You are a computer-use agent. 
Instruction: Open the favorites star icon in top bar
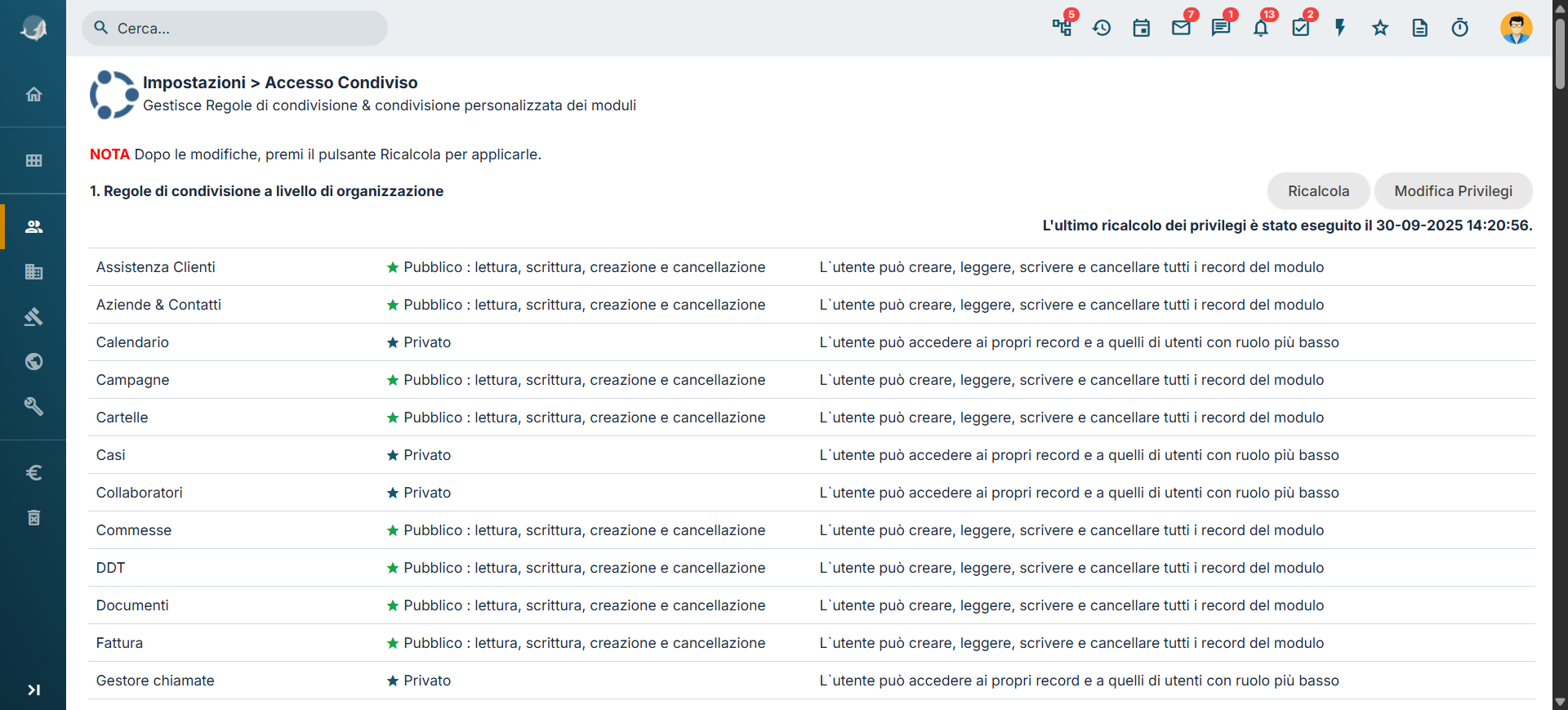pos(1380,28)
